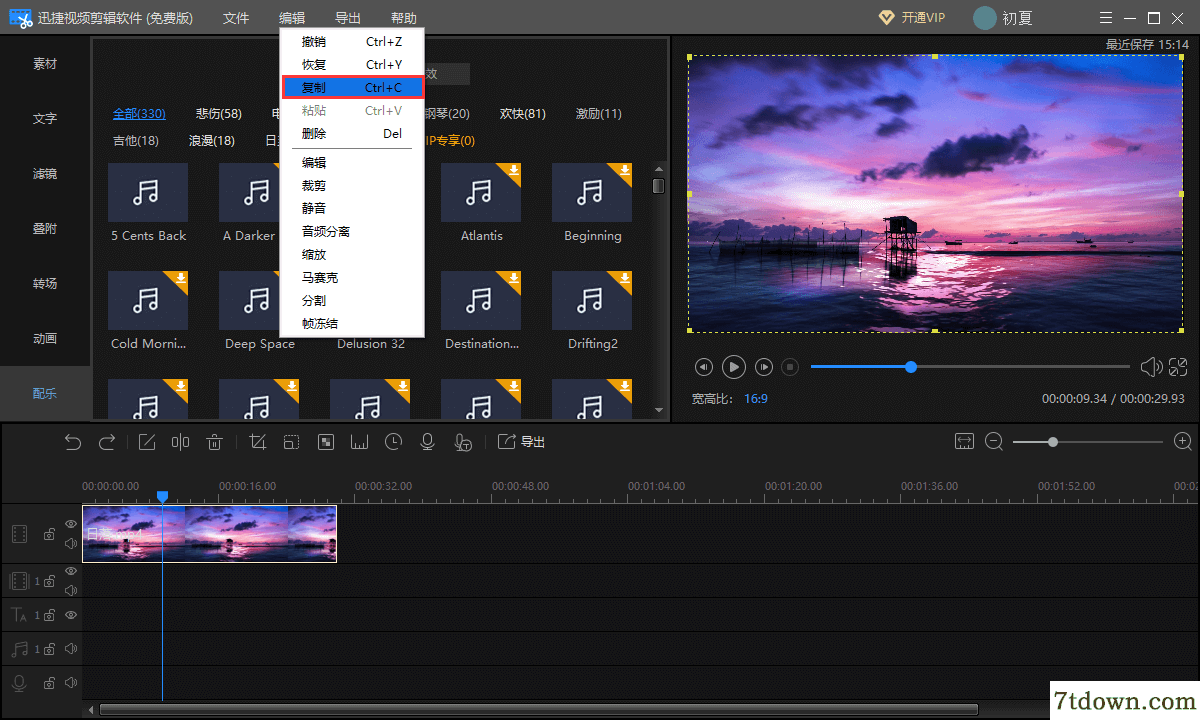Viewport: 1200px width, 720px height.
Task: Switch the preview to full screen
Action: tap(1178, 367)
